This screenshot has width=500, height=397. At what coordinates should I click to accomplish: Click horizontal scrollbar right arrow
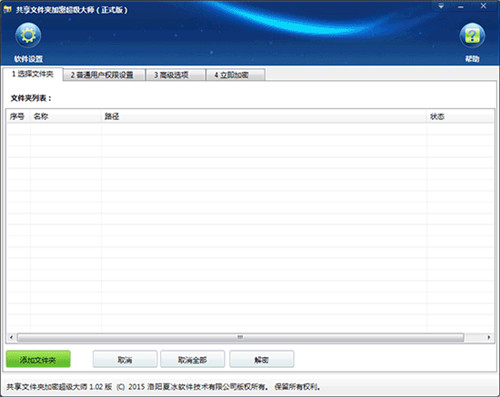(x=489, y=337)
